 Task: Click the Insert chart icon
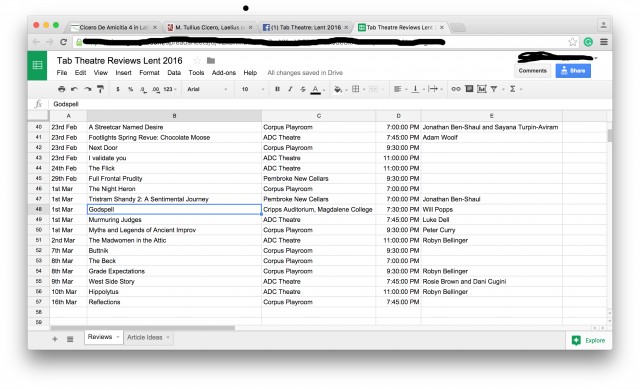(482, 89)
